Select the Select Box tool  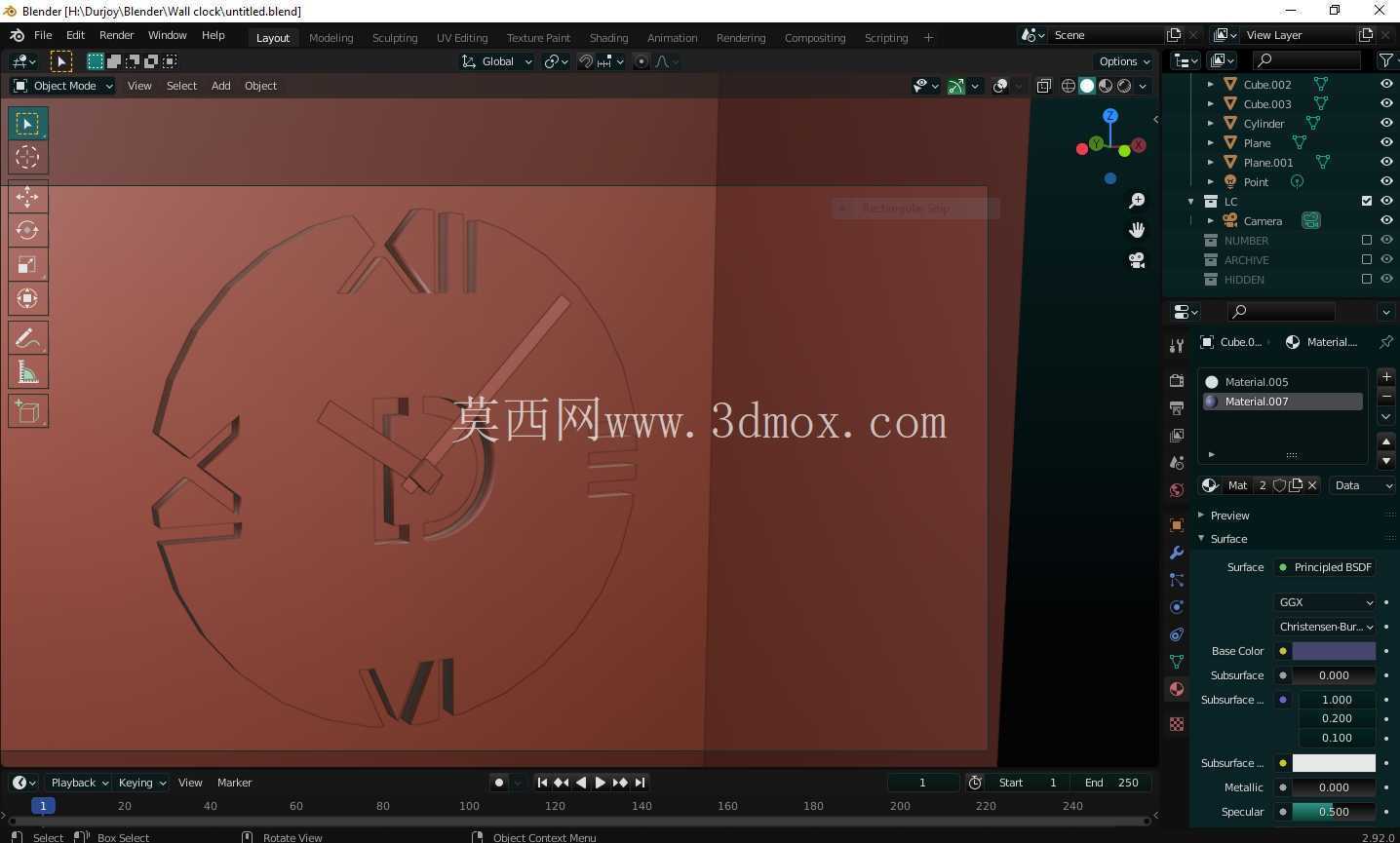pos(27,124)
